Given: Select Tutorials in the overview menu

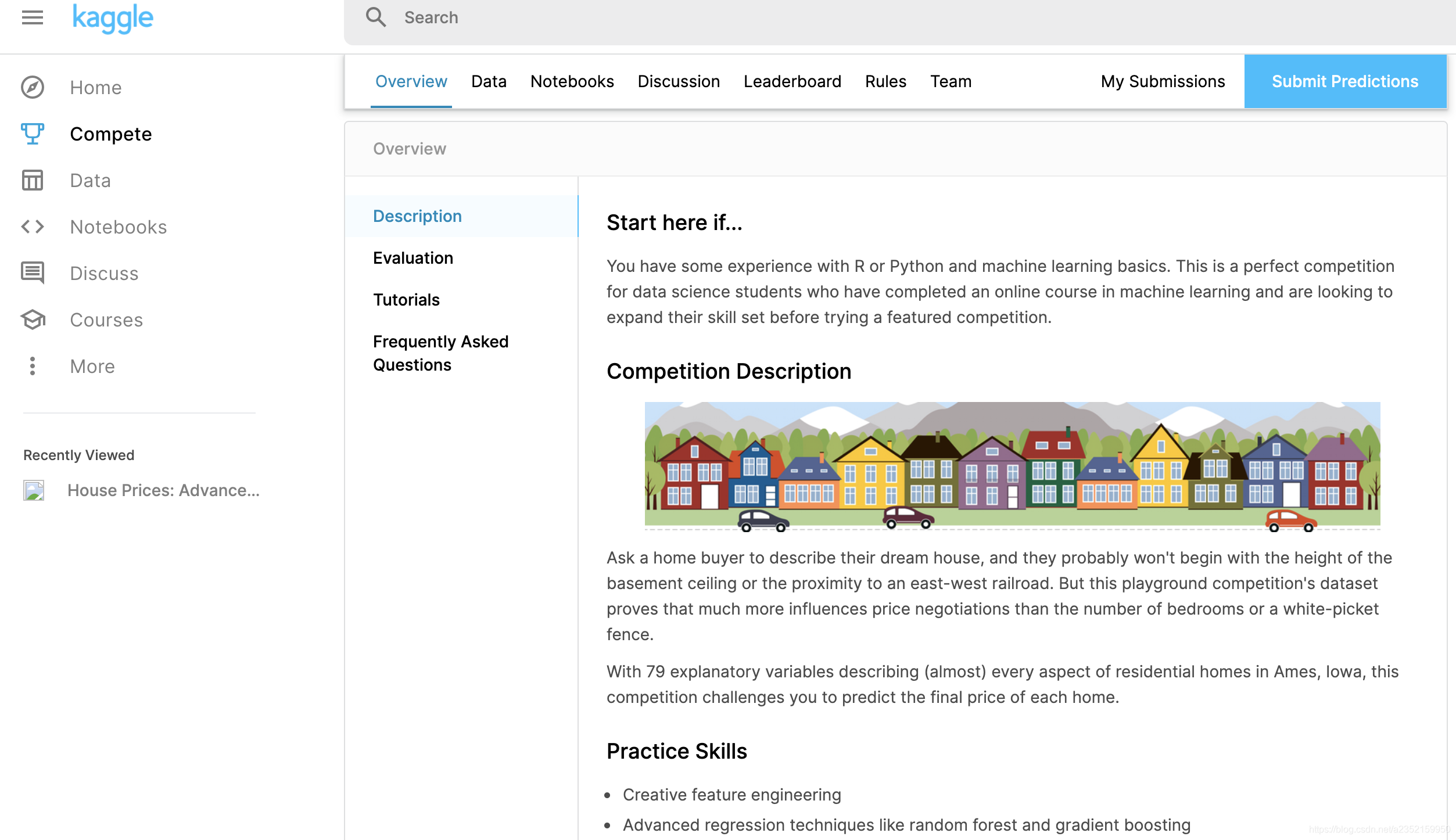Looking at the screenshot, I should click(x=406, y=300).
